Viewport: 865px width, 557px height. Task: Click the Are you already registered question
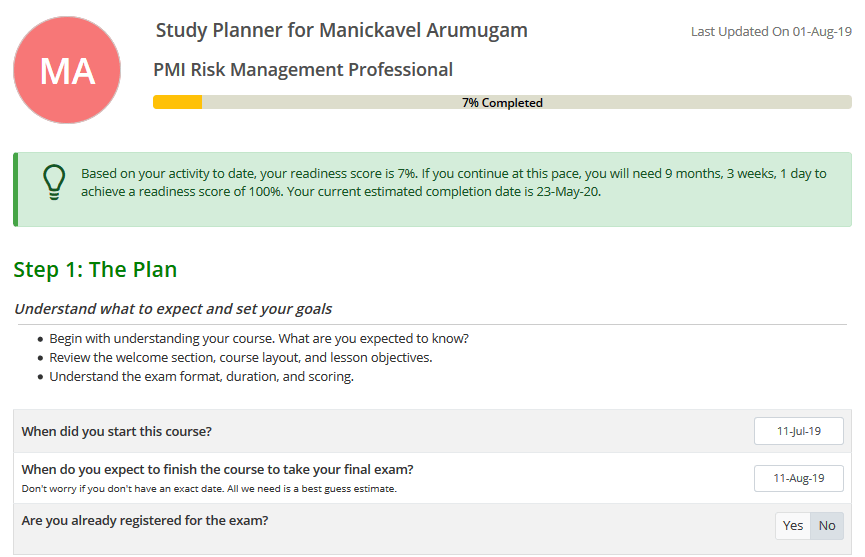145,520
